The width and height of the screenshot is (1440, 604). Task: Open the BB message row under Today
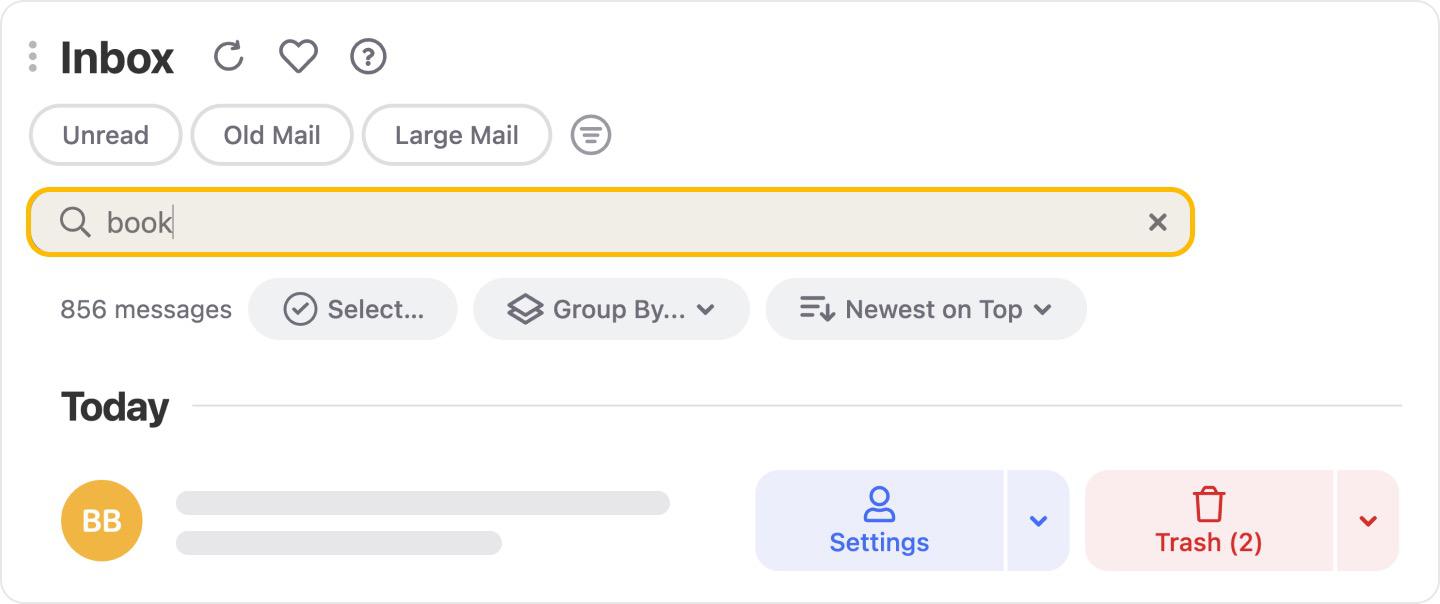tap(422, 521)
